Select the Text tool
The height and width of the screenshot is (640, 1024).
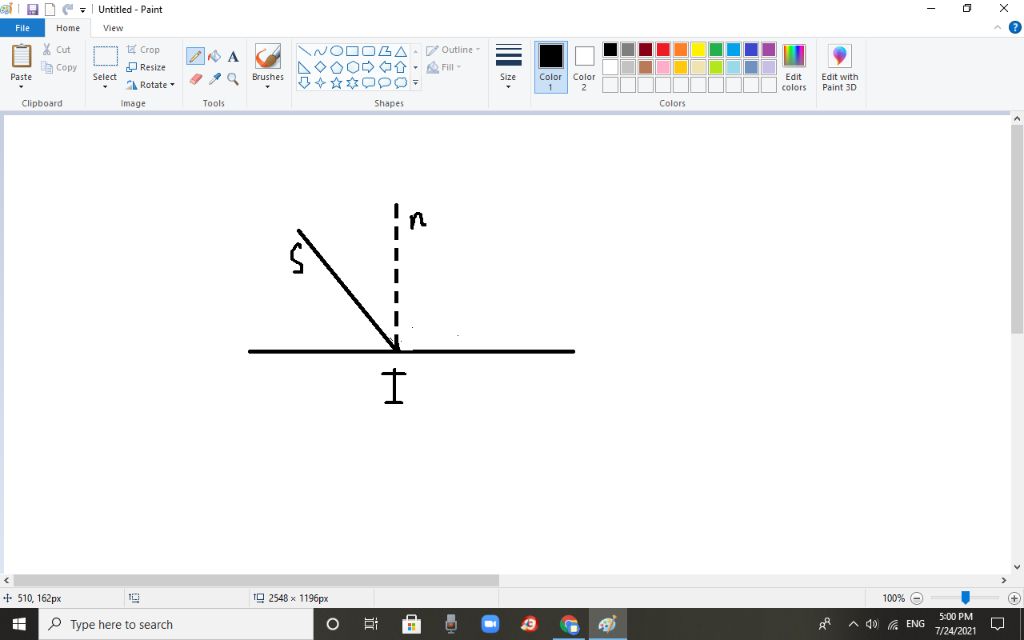tap(233, 57)
